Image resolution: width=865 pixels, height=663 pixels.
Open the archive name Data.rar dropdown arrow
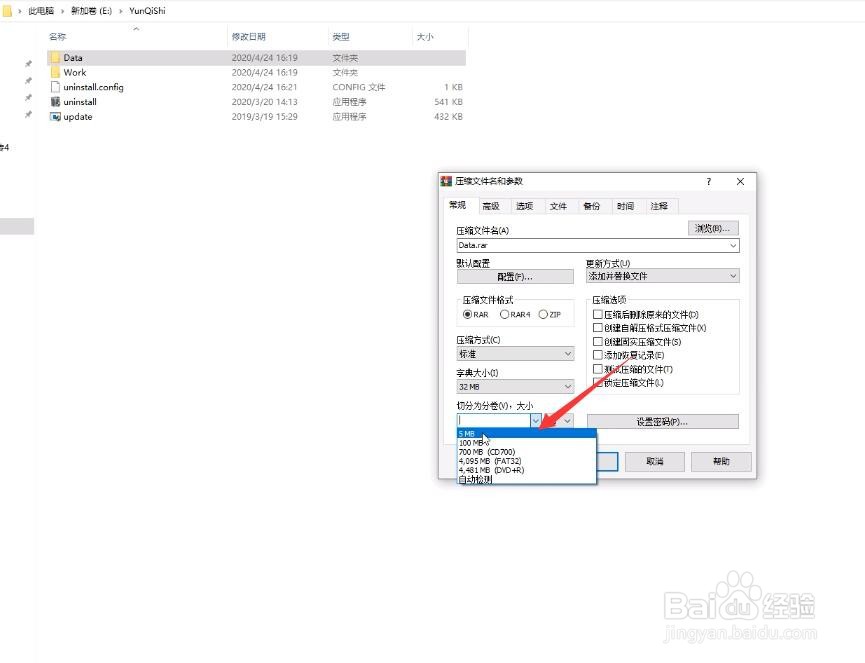click(733, 245)
